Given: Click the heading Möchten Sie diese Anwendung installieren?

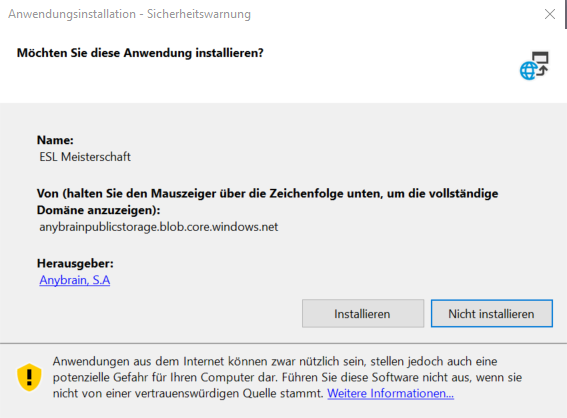Looking at the screenshot, I should [x=140, y=53].
